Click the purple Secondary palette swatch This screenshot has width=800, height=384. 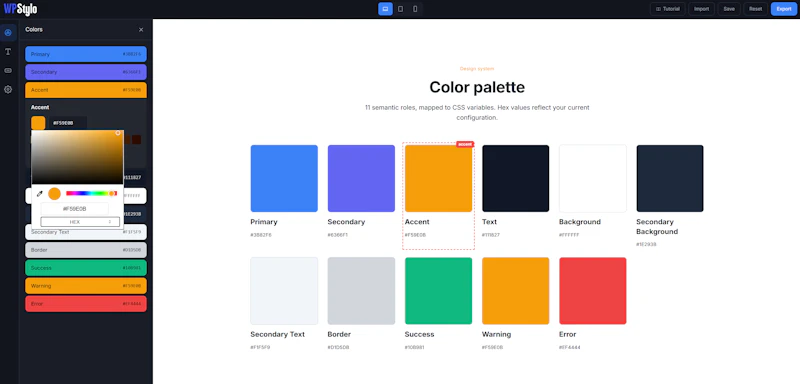click(361, 178)
